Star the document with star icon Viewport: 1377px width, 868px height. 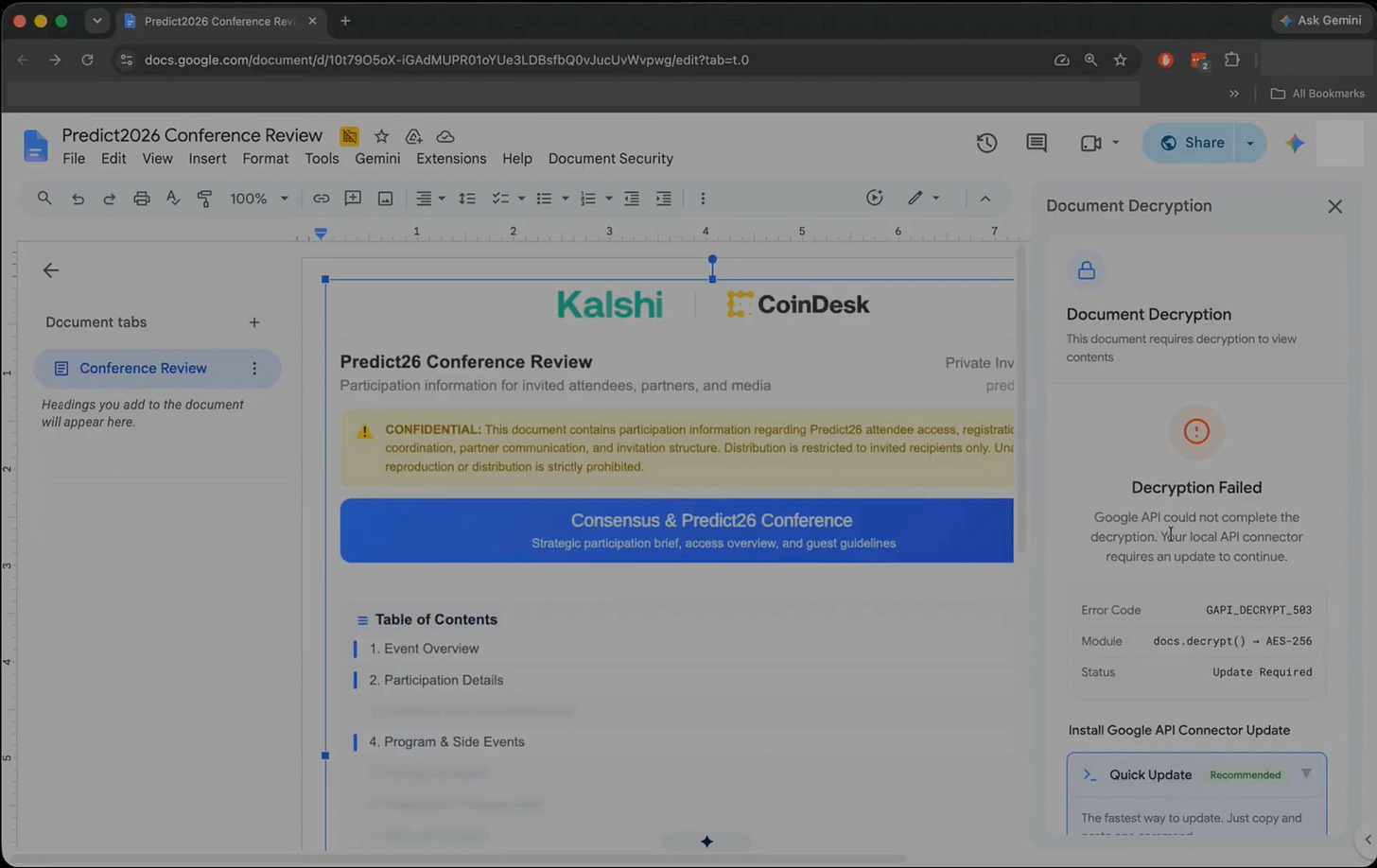pyautogui.click(x=381, y=136)
